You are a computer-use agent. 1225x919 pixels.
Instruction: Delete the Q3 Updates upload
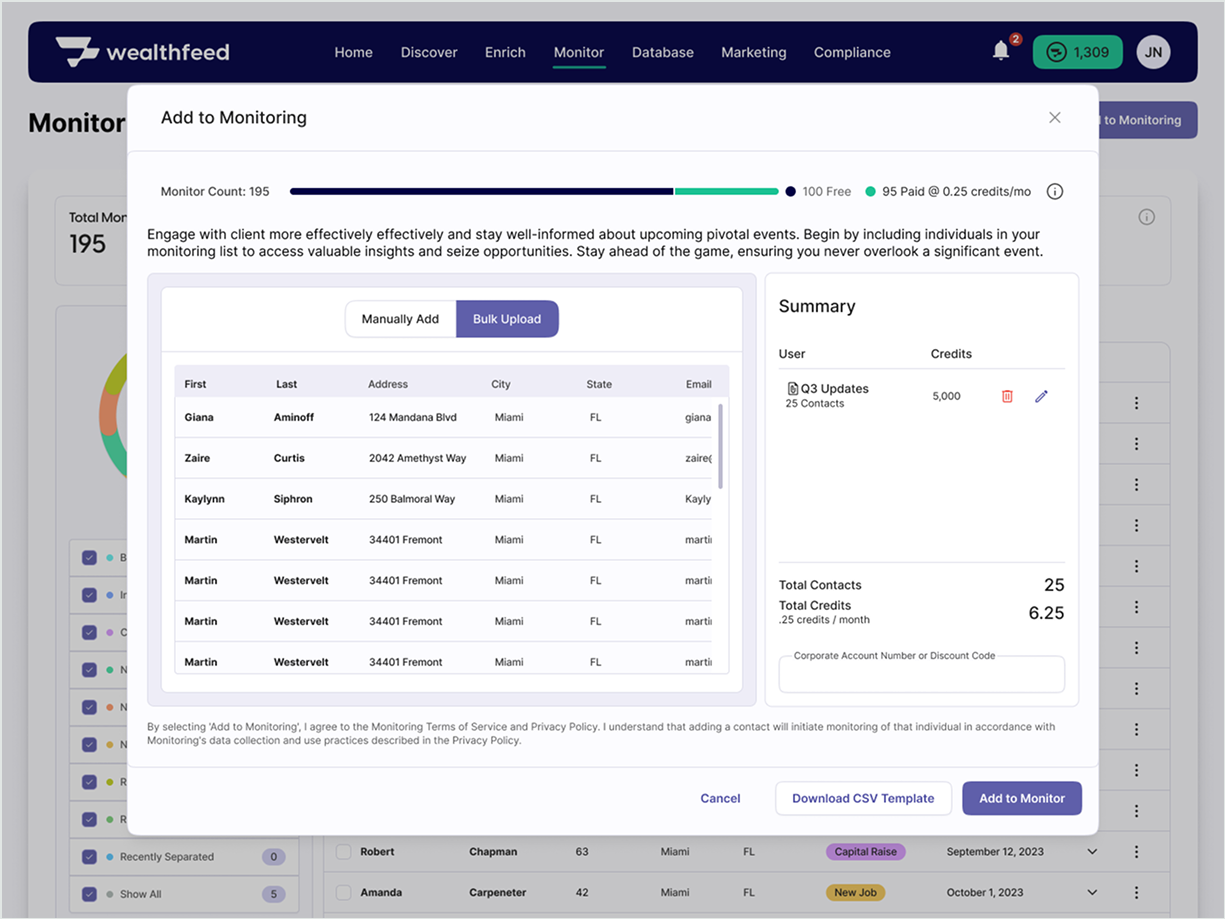click(x=1007, y=397)
